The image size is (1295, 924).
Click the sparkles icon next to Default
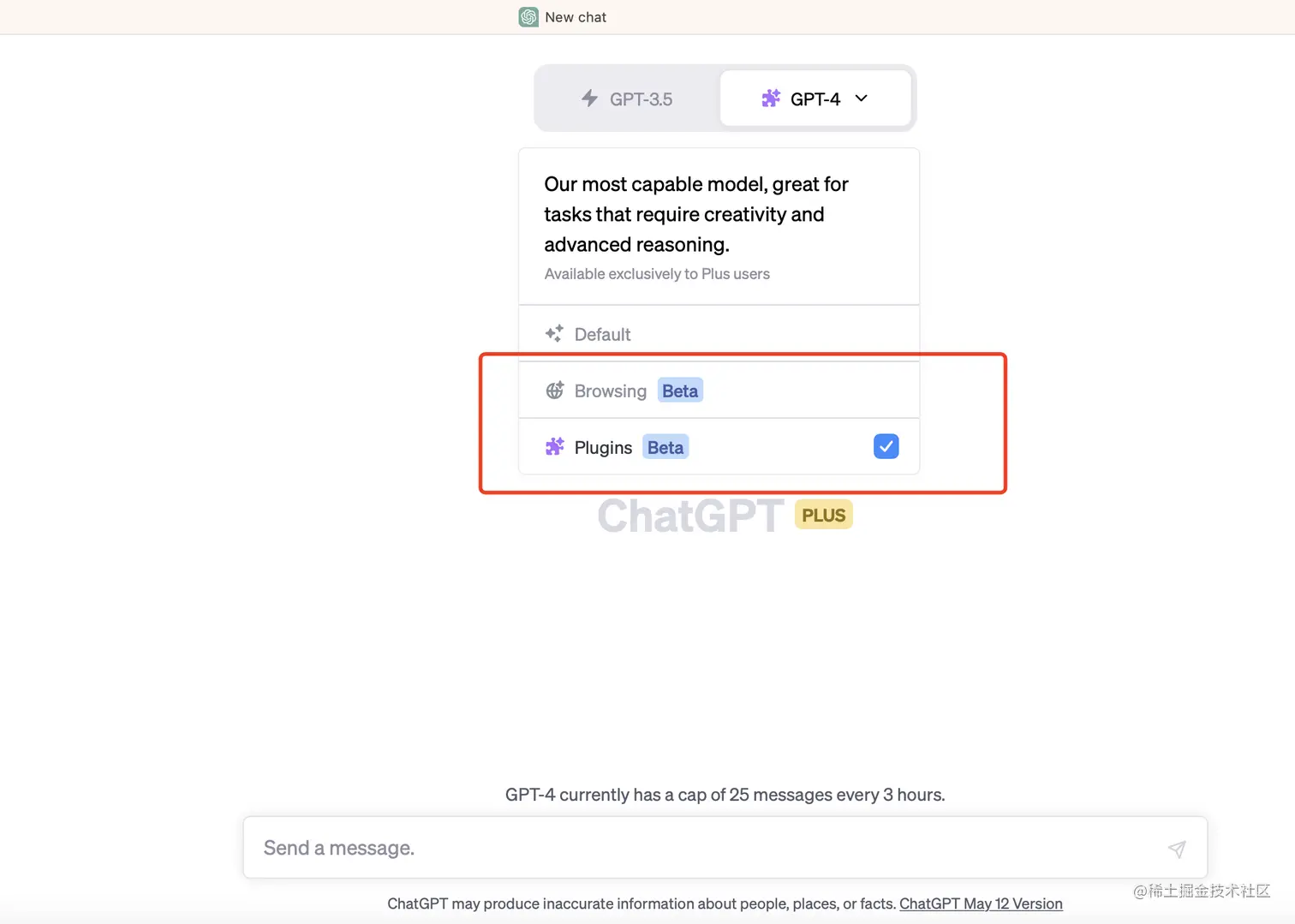tap(554, 334)
